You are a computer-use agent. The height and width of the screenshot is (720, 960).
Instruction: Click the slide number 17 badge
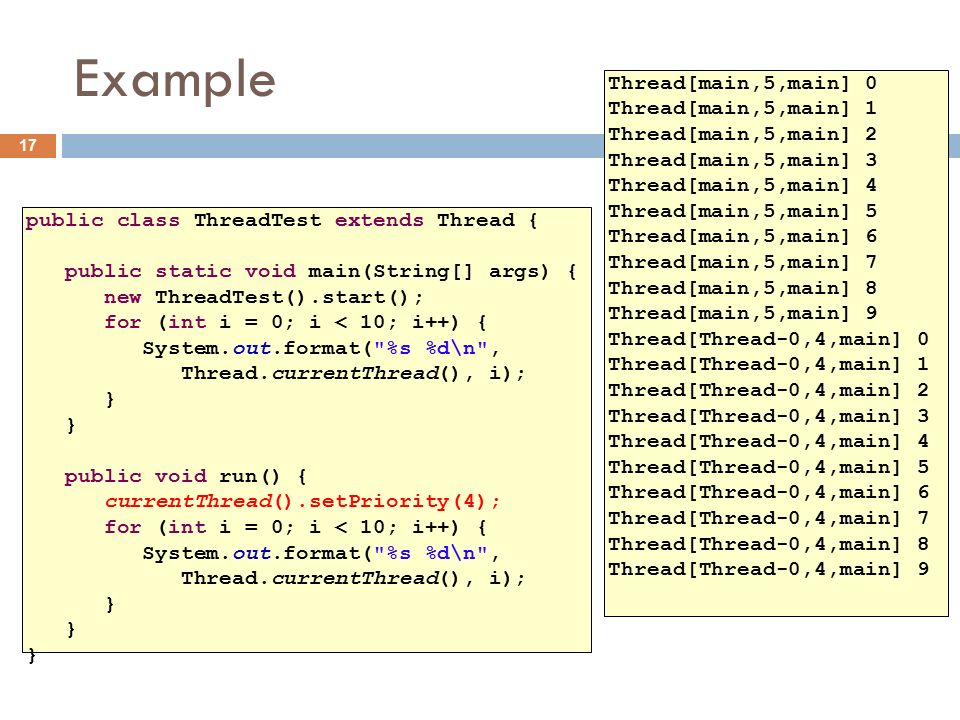[x=28, y=146]
